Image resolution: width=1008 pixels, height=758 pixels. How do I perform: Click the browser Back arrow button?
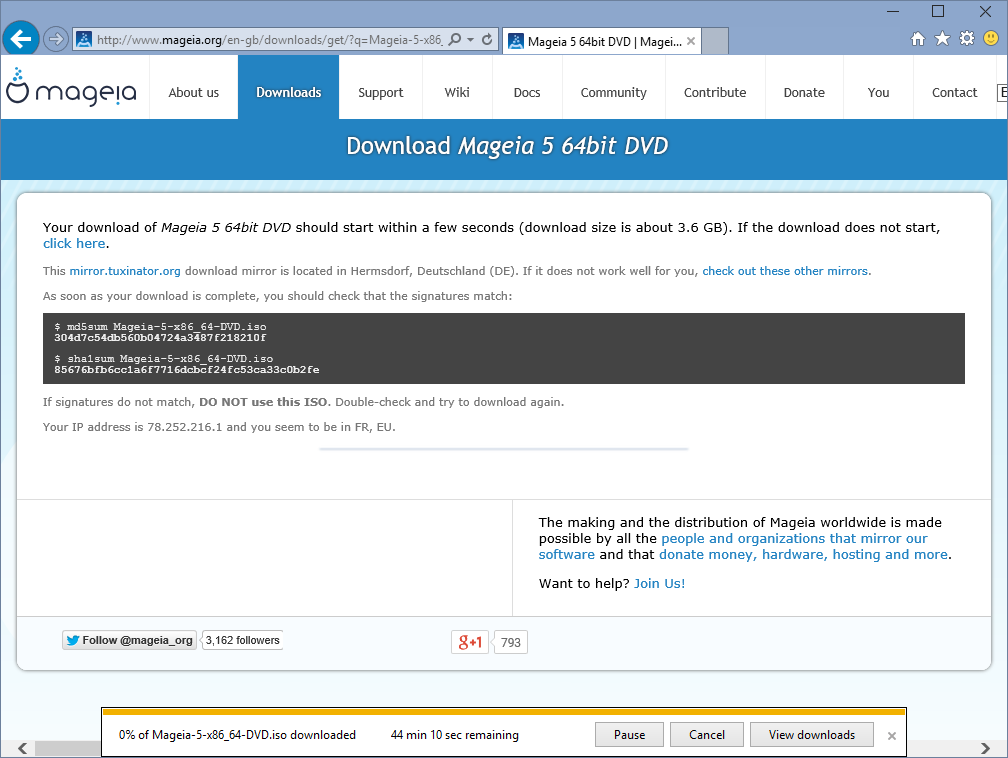coord(21,39)
